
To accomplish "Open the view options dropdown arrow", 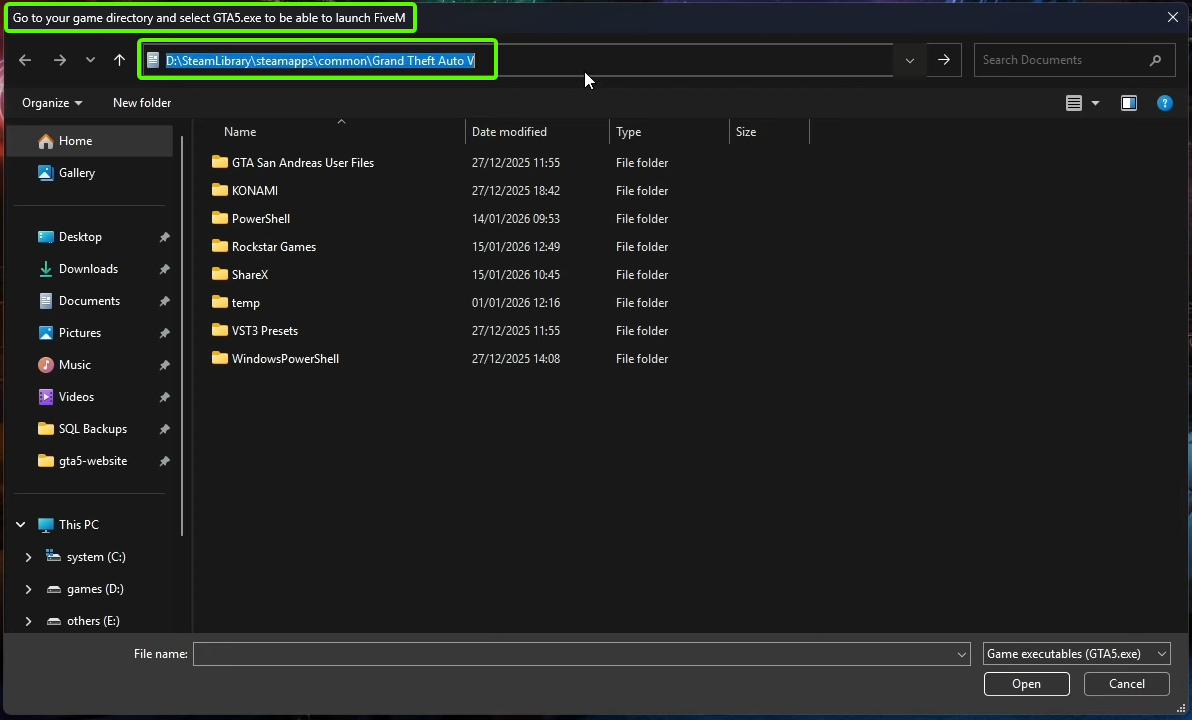I will click(x=1095, y=103).
